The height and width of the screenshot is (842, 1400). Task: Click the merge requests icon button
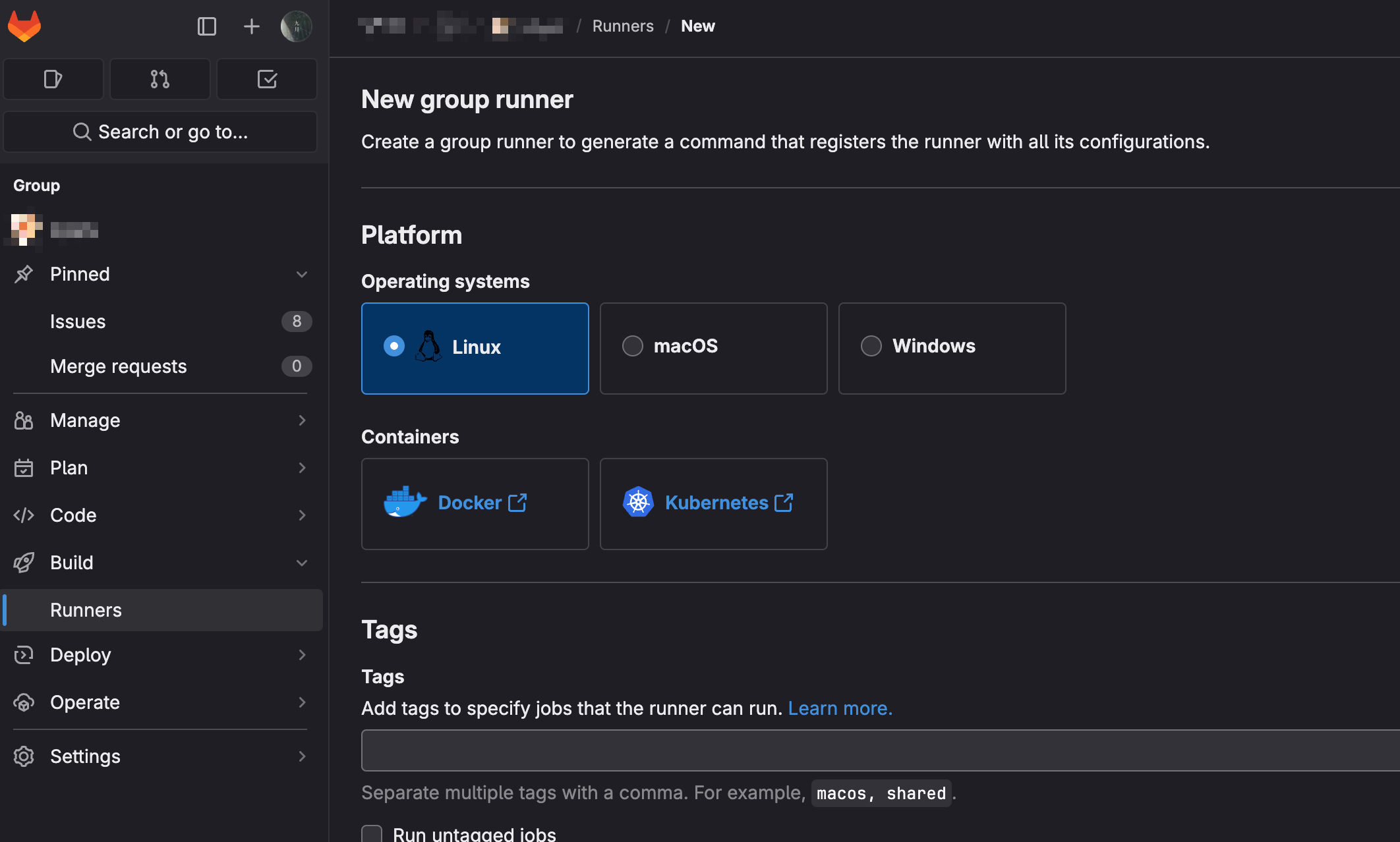160,78
